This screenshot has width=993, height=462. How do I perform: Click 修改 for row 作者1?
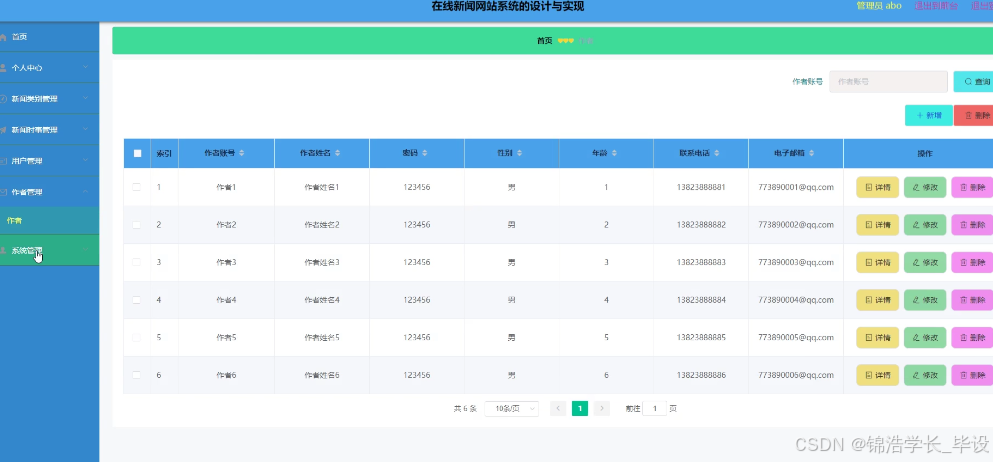click(925, 187)
